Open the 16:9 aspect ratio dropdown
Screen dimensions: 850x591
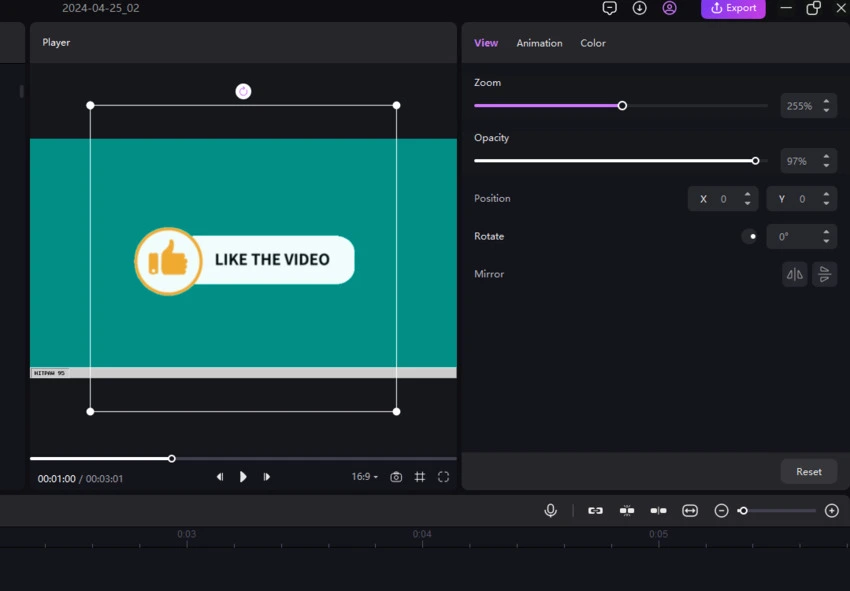365,477
